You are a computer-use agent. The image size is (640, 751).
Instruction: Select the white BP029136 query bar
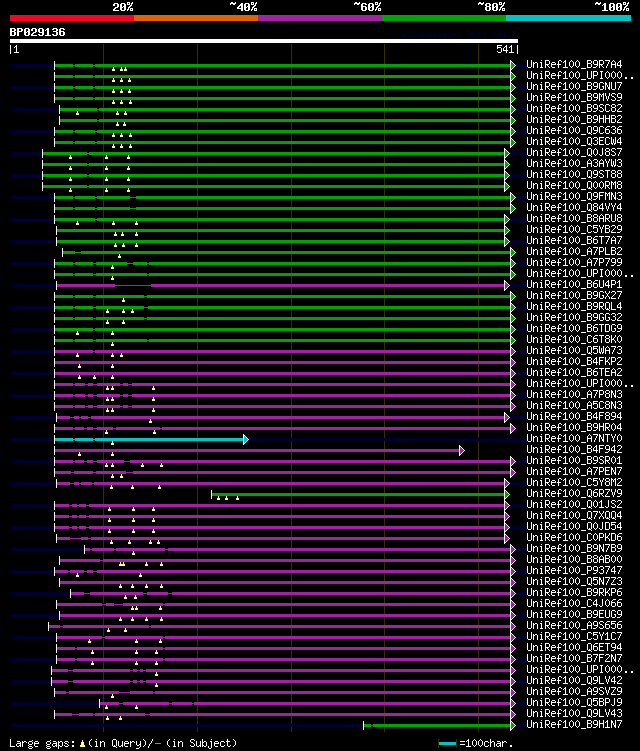[263, 41]
